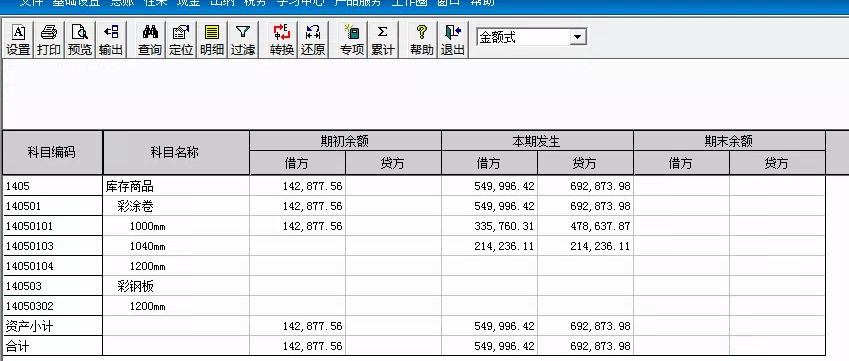Expand the 金额式 format dropdown arrow
This screenshot has width=849, height=361.
click(x=578, y=37)
